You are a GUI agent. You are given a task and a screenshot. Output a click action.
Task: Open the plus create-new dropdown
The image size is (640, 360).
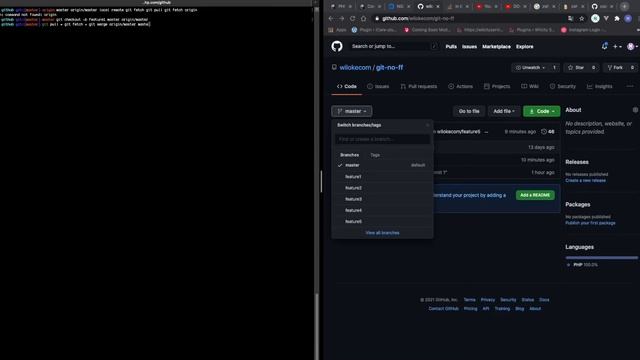617,47
